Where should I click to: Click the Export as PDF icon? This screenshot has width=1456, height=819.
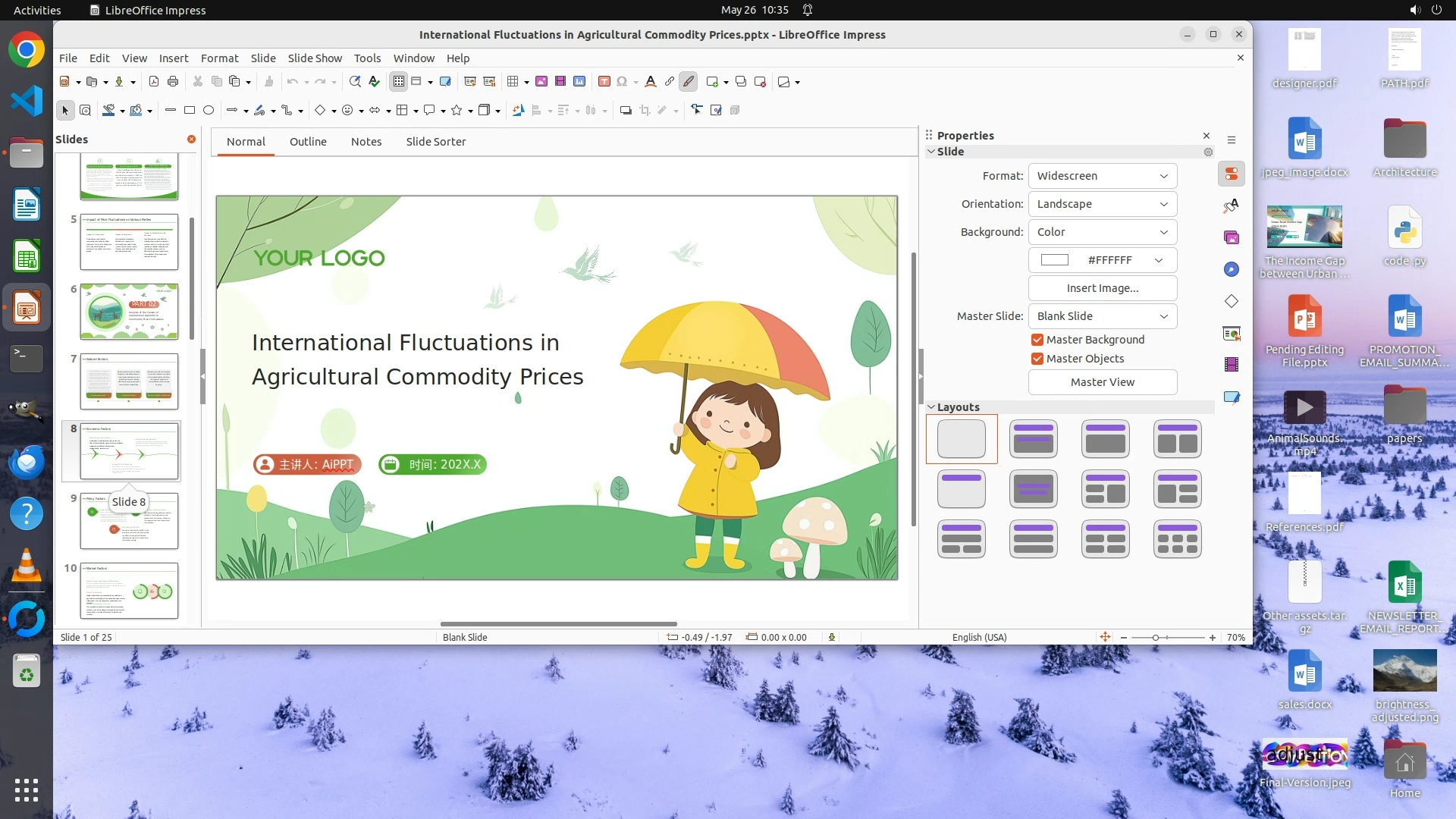point(154,81)
